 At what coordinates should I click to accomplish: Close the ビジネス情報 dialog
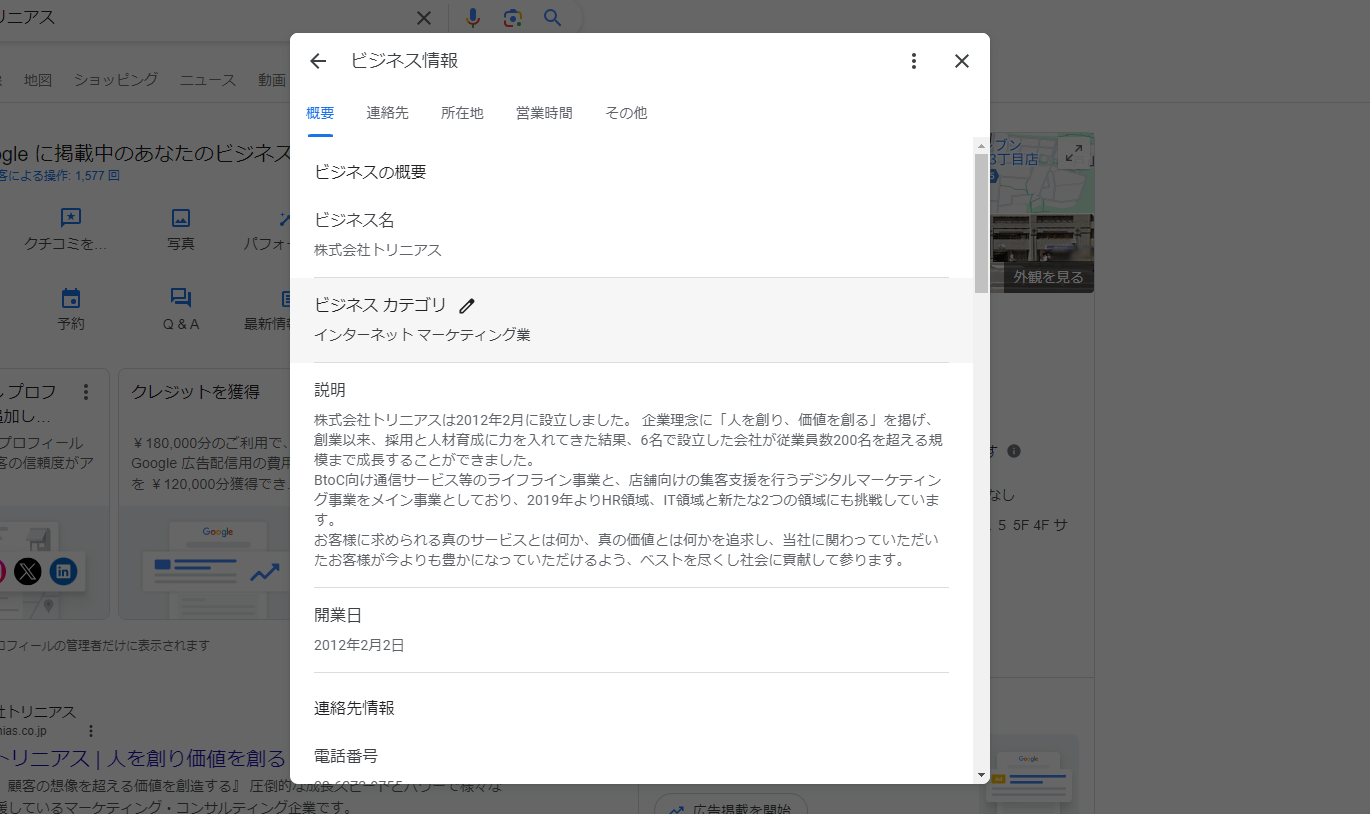coord(962,61)
